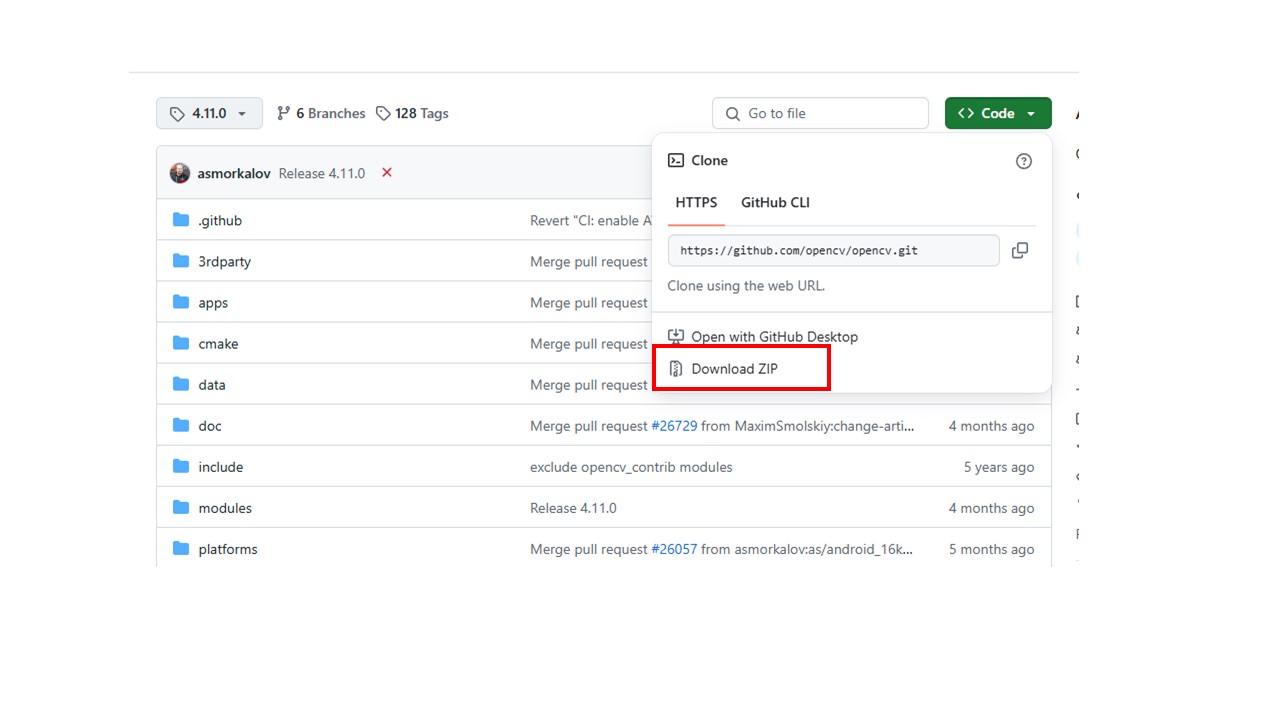Open the 'exclude opencv_contrib modules' commit message

tap(631, 467)
